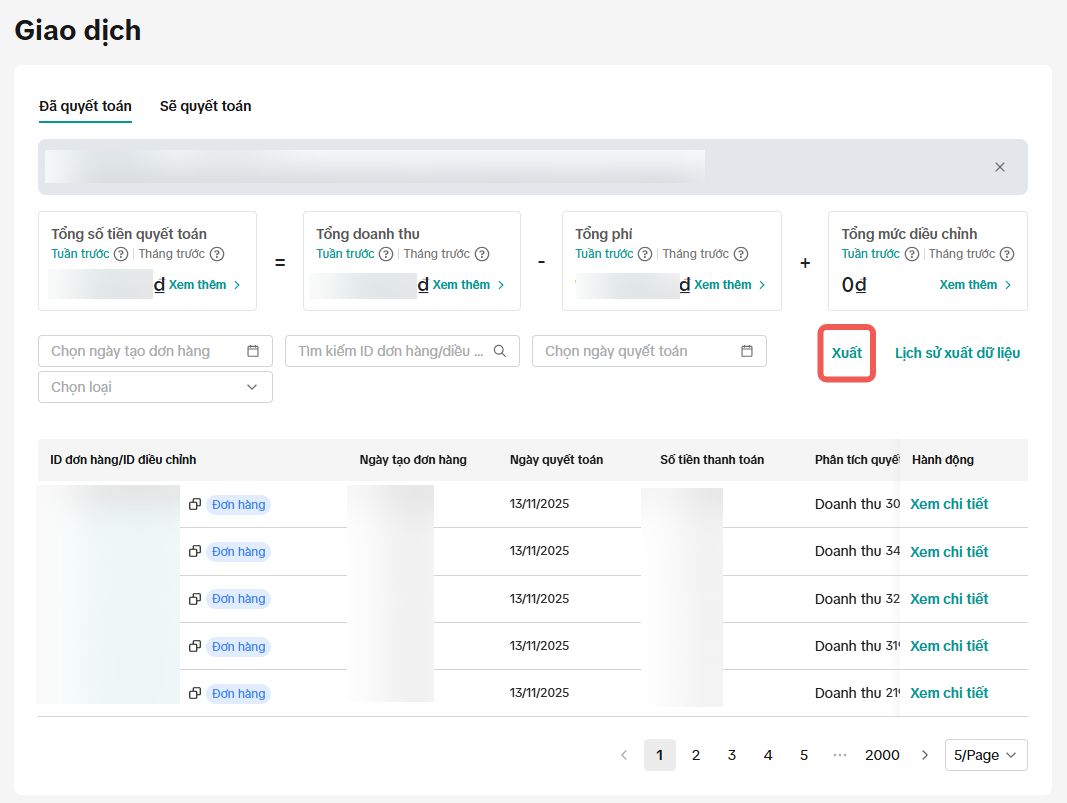Jump to page 2000 in pagination
The image size is (1067, 803).
pyautogui.click(x=882, y=755)
